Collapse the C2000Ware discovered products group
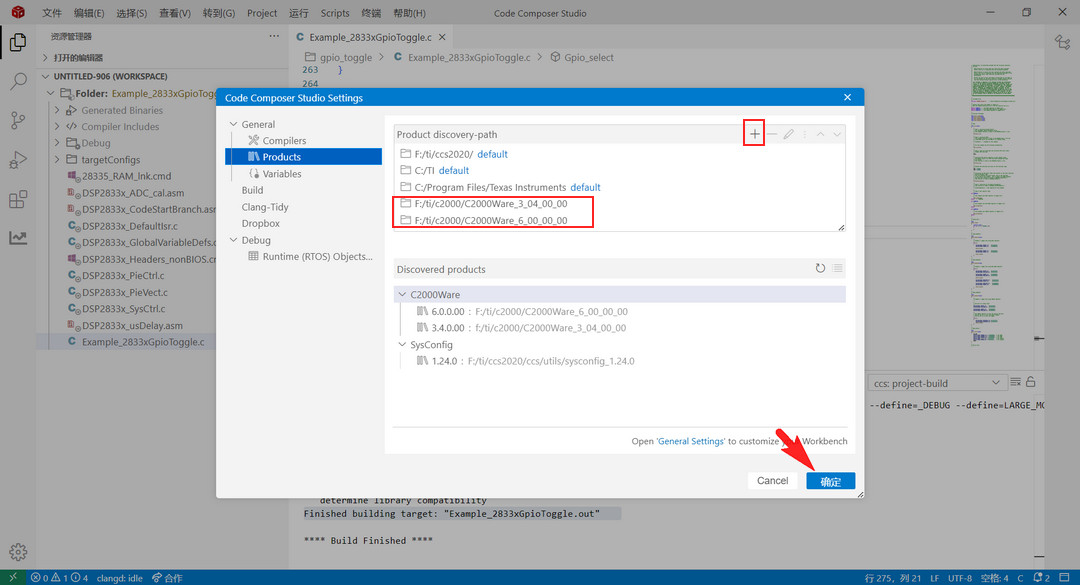 402,295
